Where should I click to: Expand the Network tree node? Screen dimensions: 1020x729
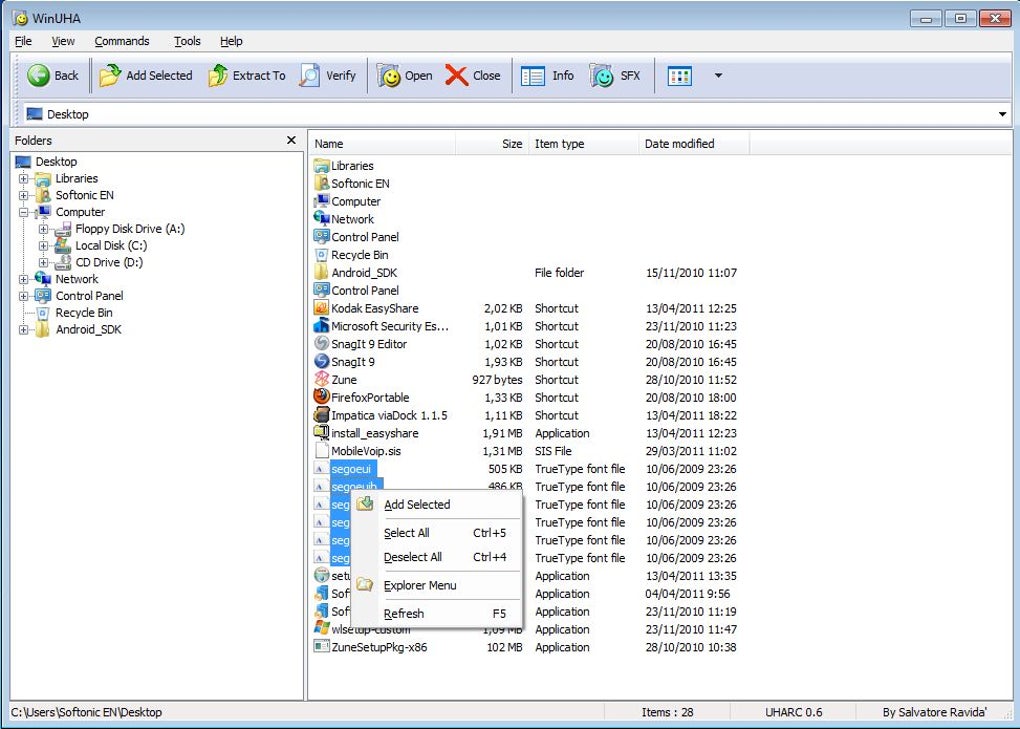pos(23,279)
